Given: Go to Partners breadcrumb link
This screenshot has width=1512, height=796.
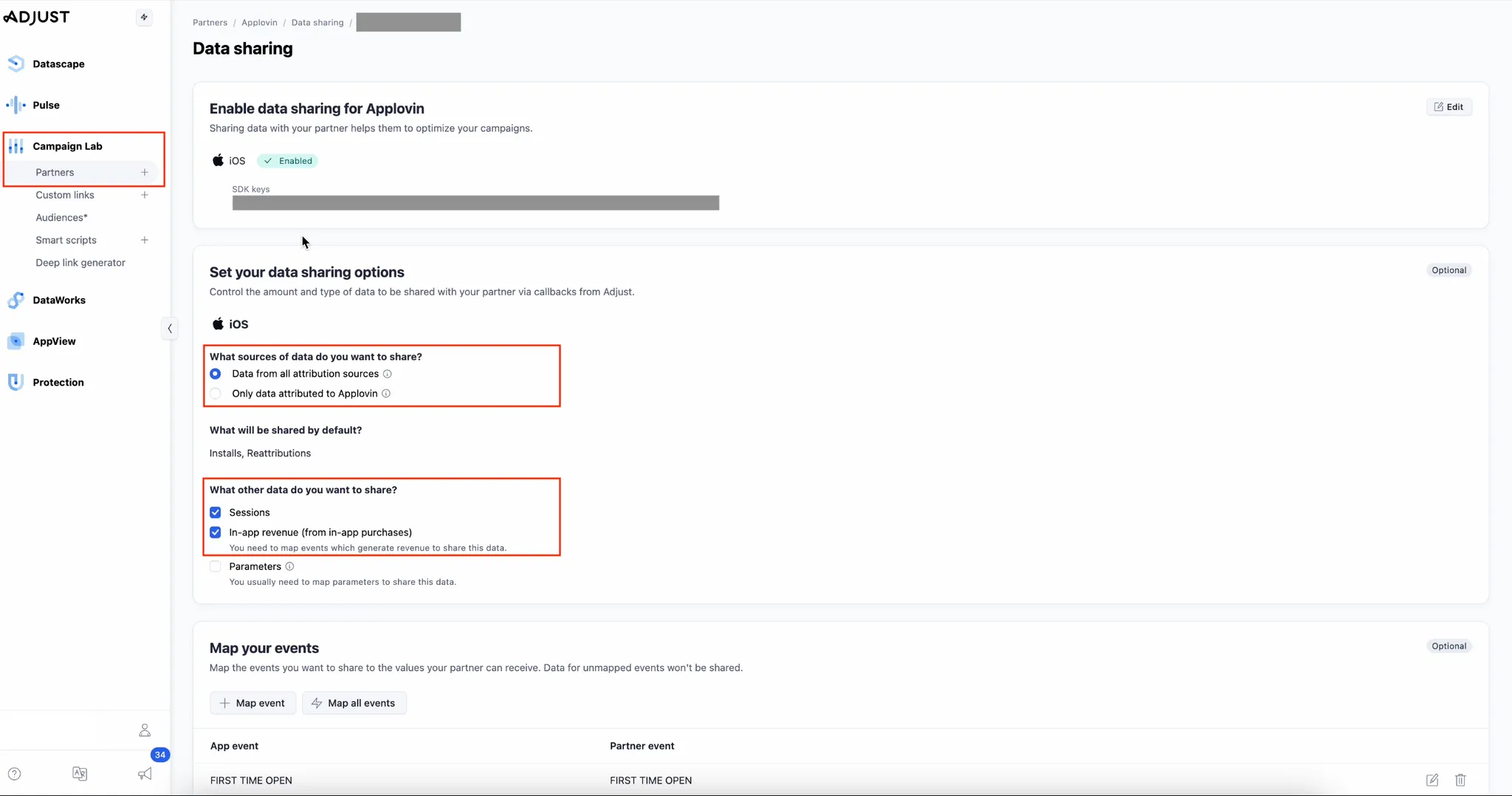Looking at the screenshot, I should (210, 22).
